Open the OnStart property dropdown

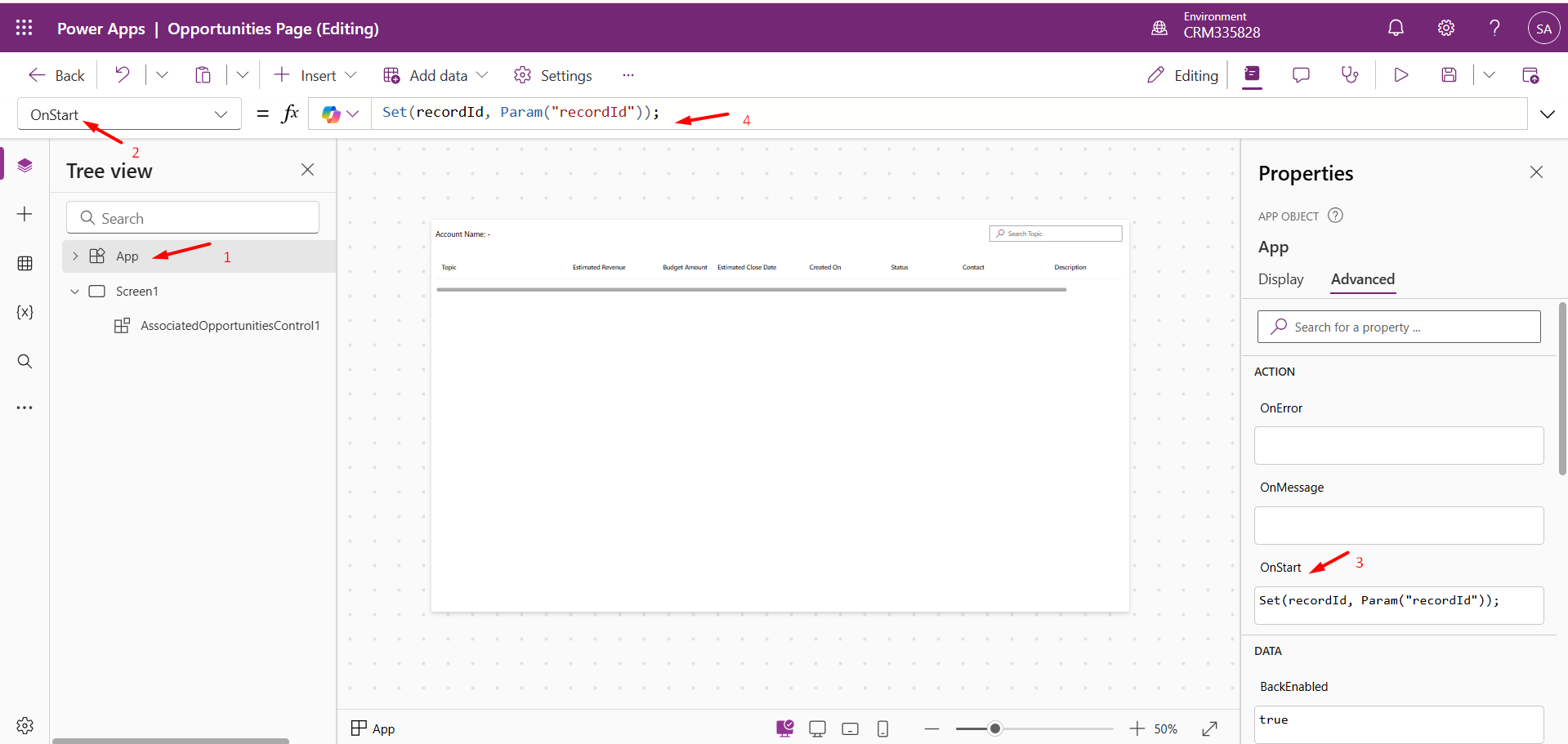tap(221, 114)
